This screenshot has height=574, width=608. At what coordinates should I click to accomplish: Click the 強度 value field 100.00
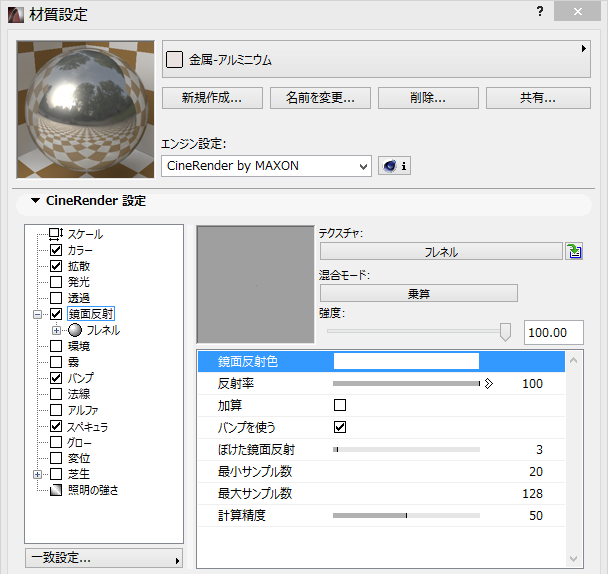553,332
